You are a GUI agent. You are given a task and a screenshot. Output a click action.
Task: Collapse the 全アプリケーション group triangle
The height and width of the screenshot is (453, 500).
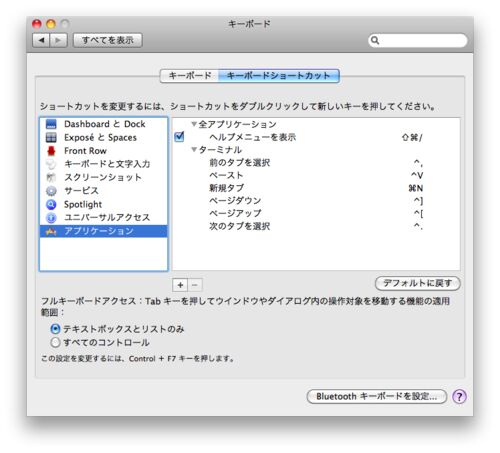pos(194,124)
